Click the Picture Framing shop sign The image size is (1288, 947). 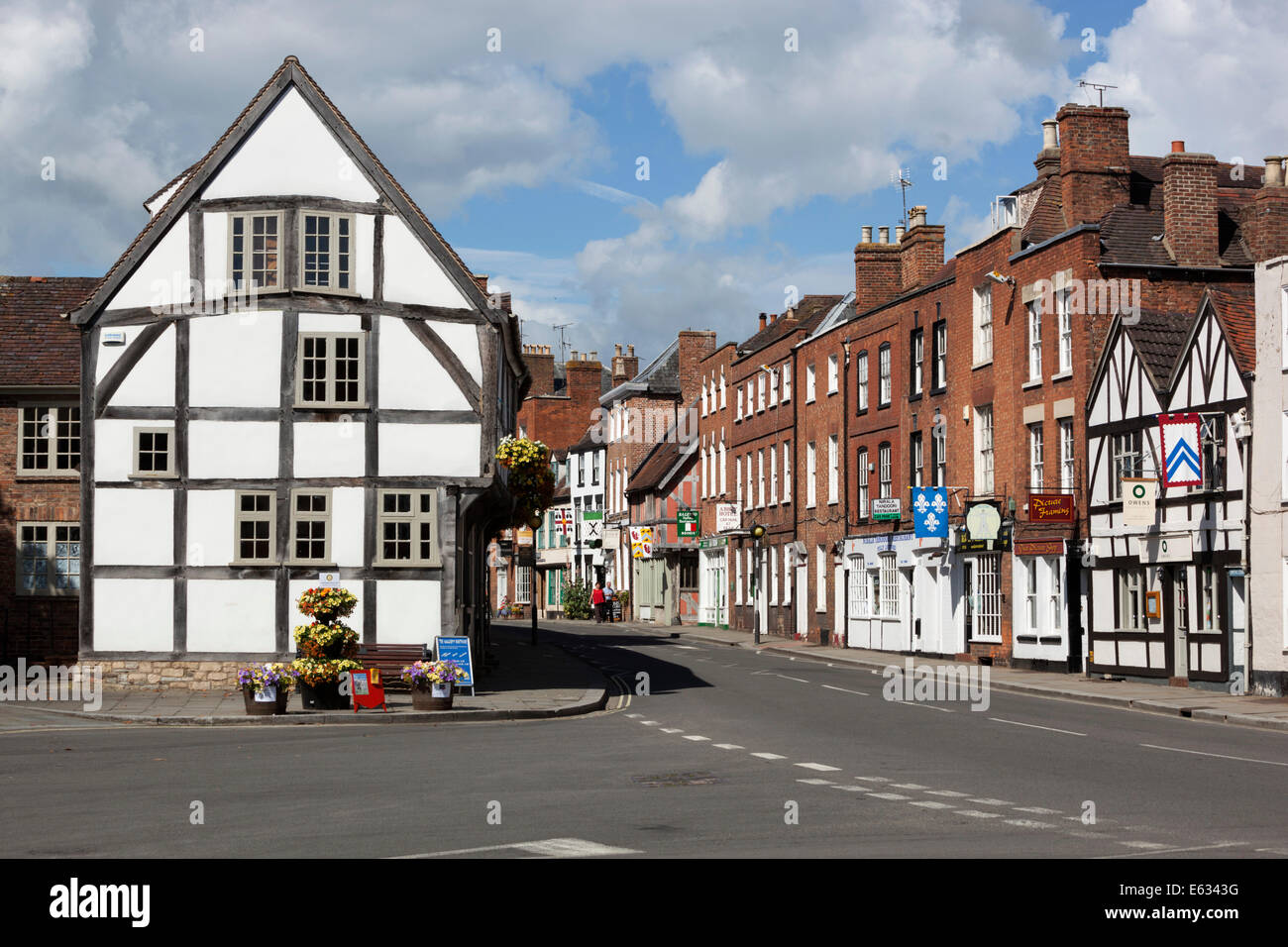(x=1050, y=507)
